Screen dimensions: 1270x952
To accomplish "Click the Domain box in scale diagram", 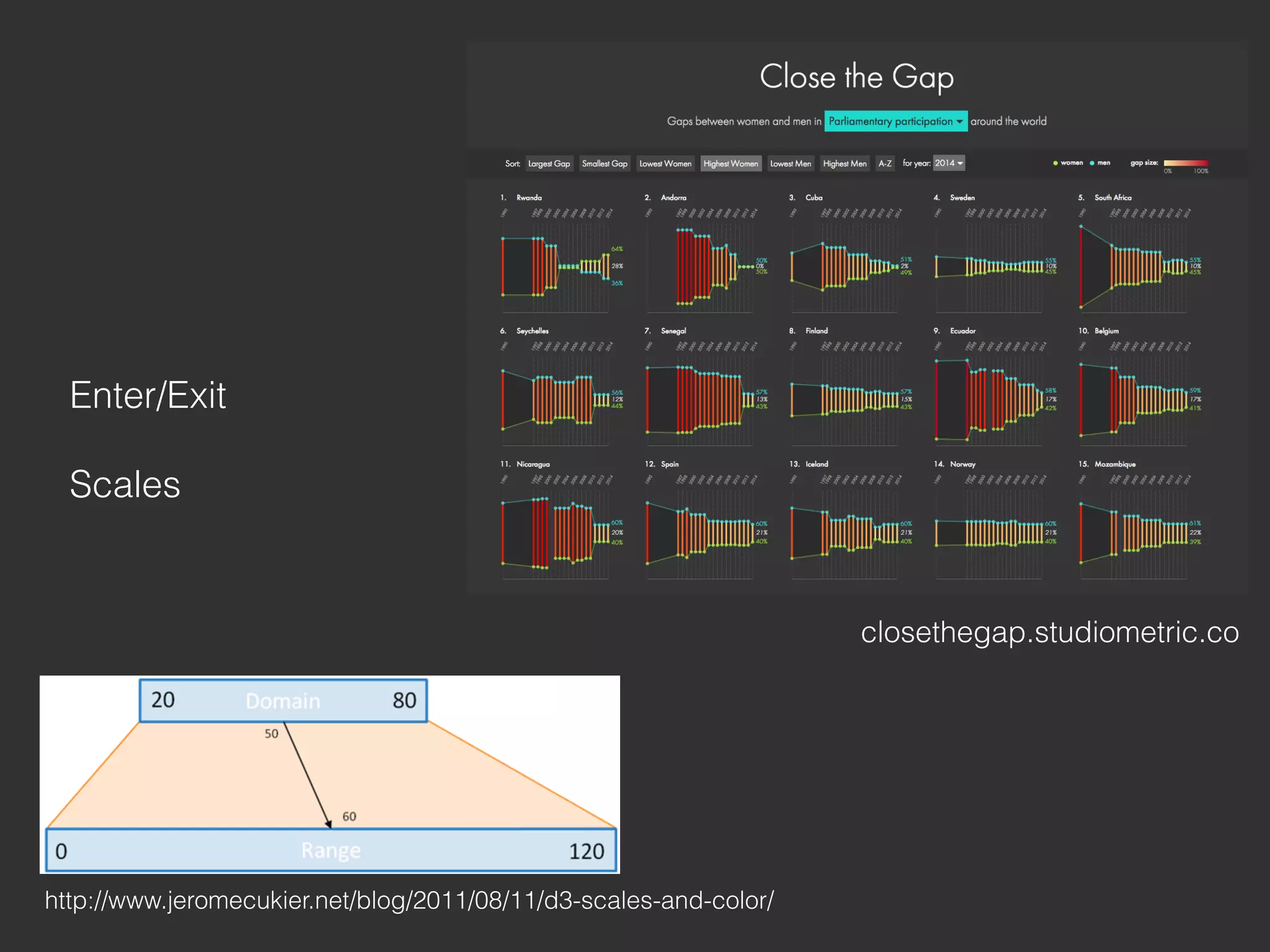I will click(x=283, y=701).
